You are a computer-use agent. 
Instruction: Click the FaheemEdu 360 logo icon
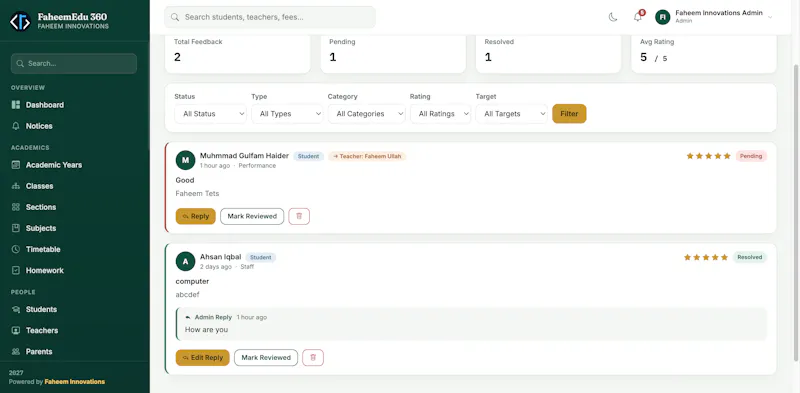tap(20, 21)
